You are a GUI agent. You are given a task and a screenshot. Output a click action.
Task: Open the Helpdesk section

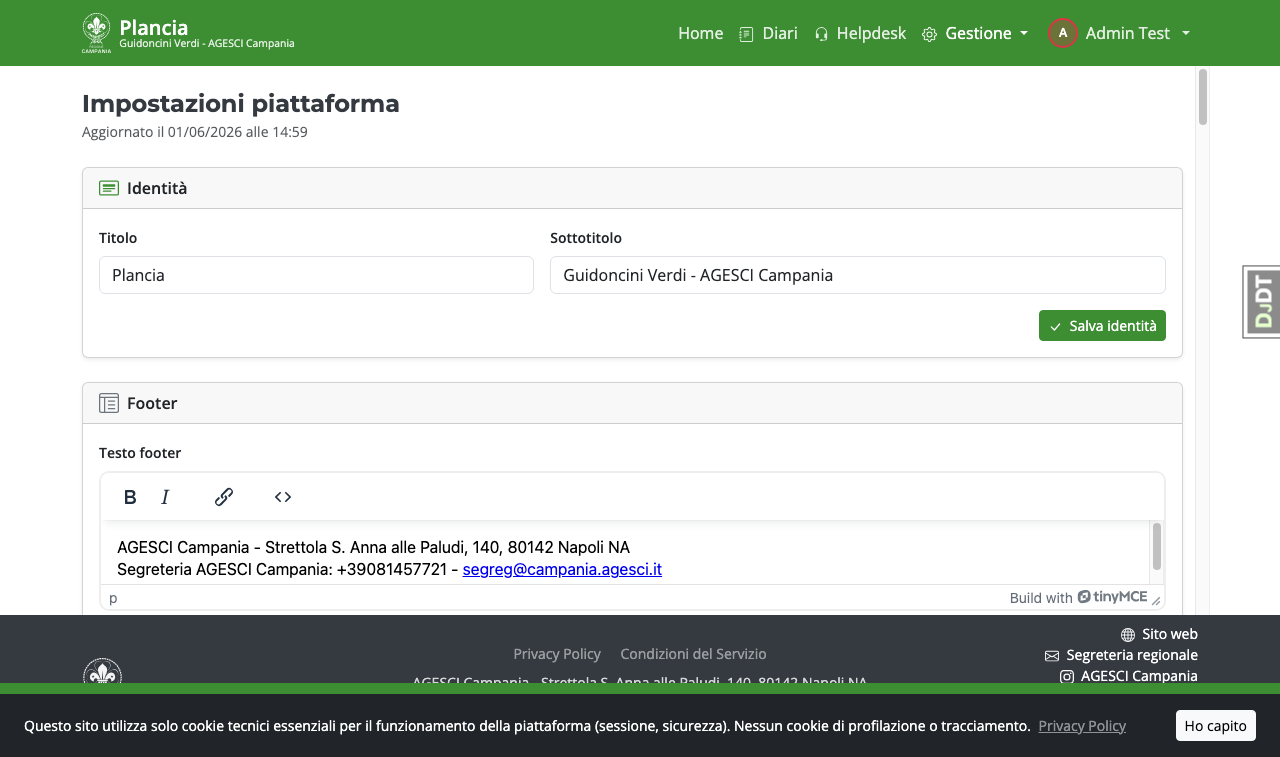(860, 33)
